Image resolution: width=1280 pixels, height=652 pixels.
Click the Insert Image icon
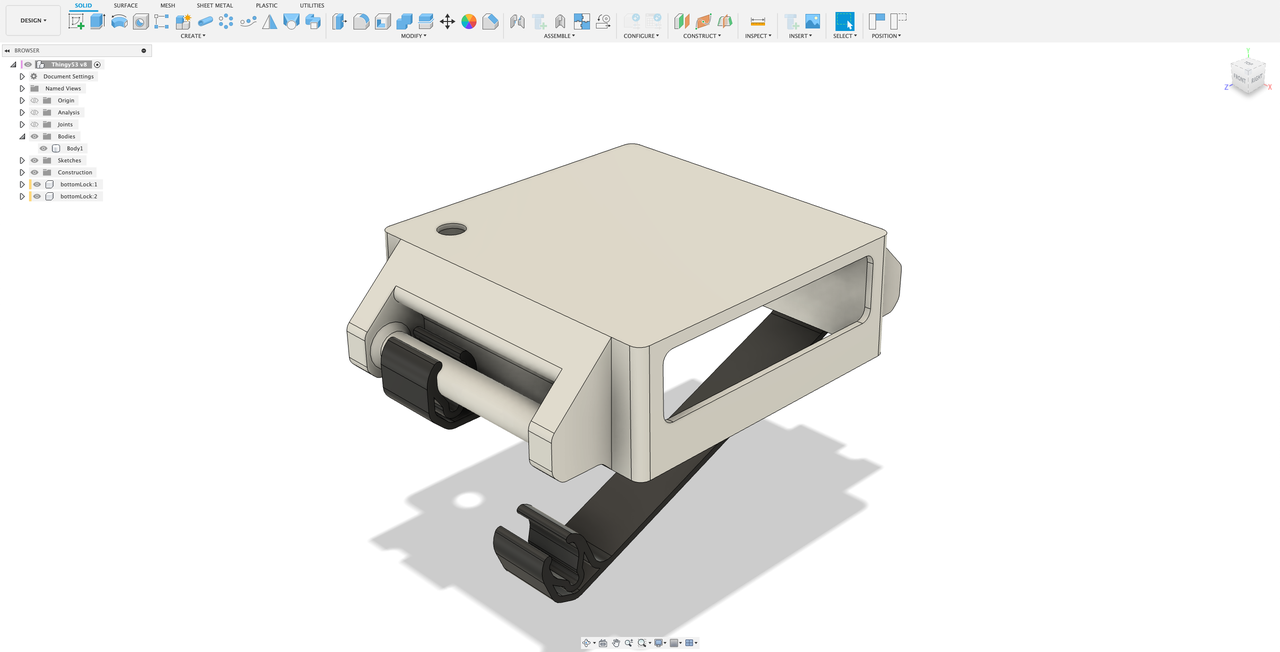(813, 21)
